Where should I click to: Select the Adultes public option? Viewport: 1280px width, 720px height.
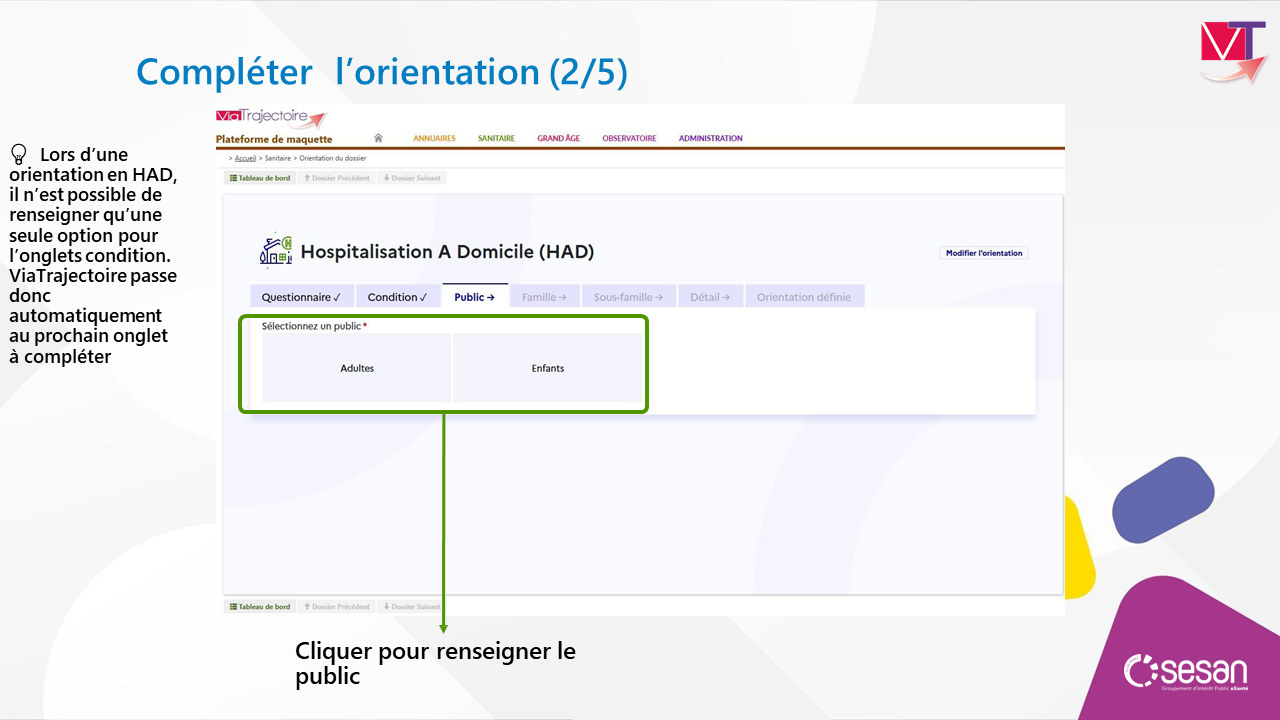coord(357,368)
